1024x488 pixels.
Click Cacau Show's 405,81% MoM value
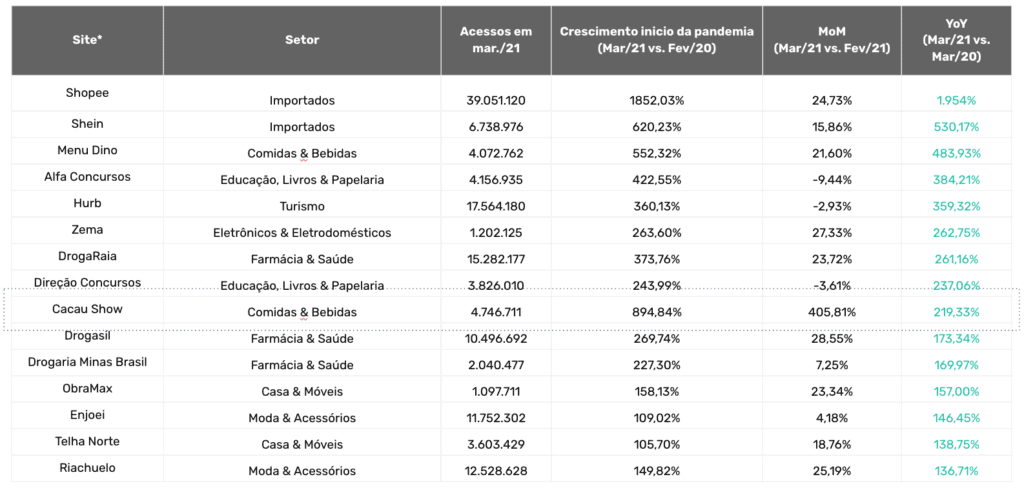point(832,312)
